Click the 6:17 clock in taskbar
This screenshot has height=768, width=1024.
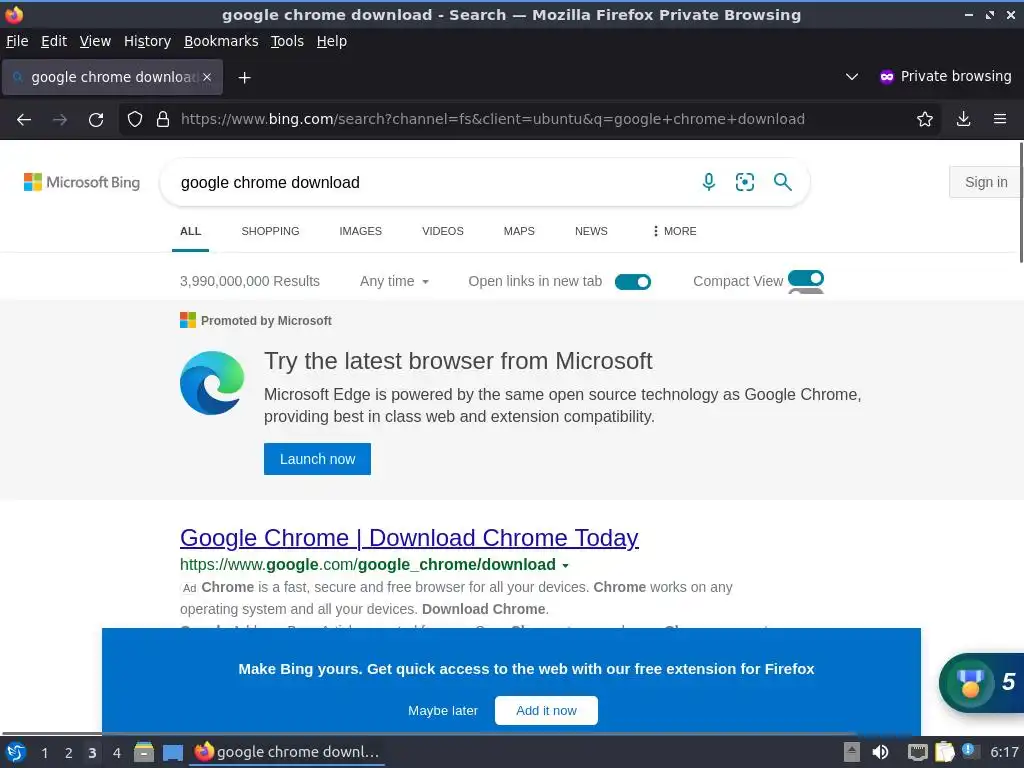coord(1004,752)
